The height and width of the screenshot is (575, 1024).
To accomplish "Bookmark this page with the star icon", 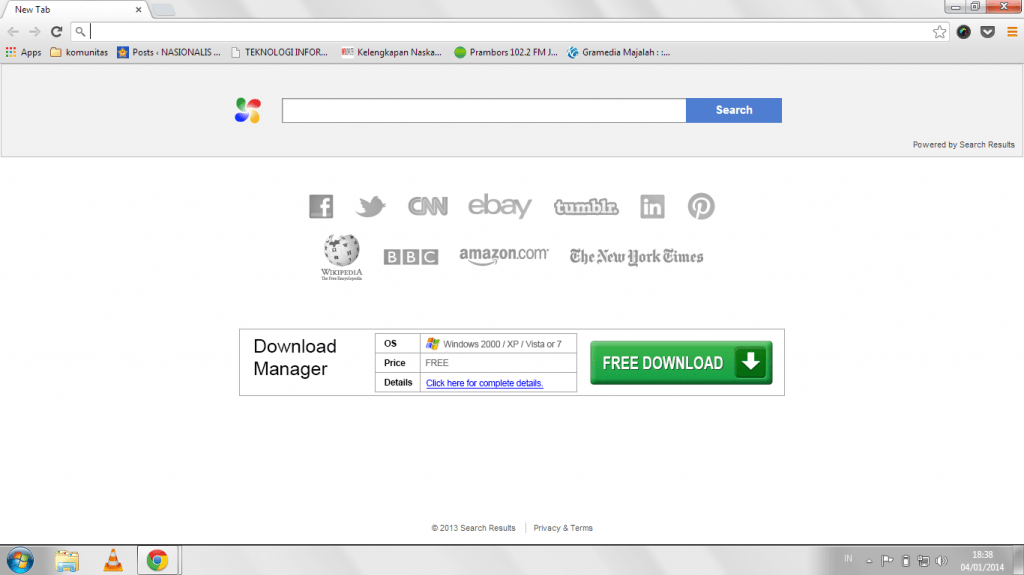I will coord(939,32).
